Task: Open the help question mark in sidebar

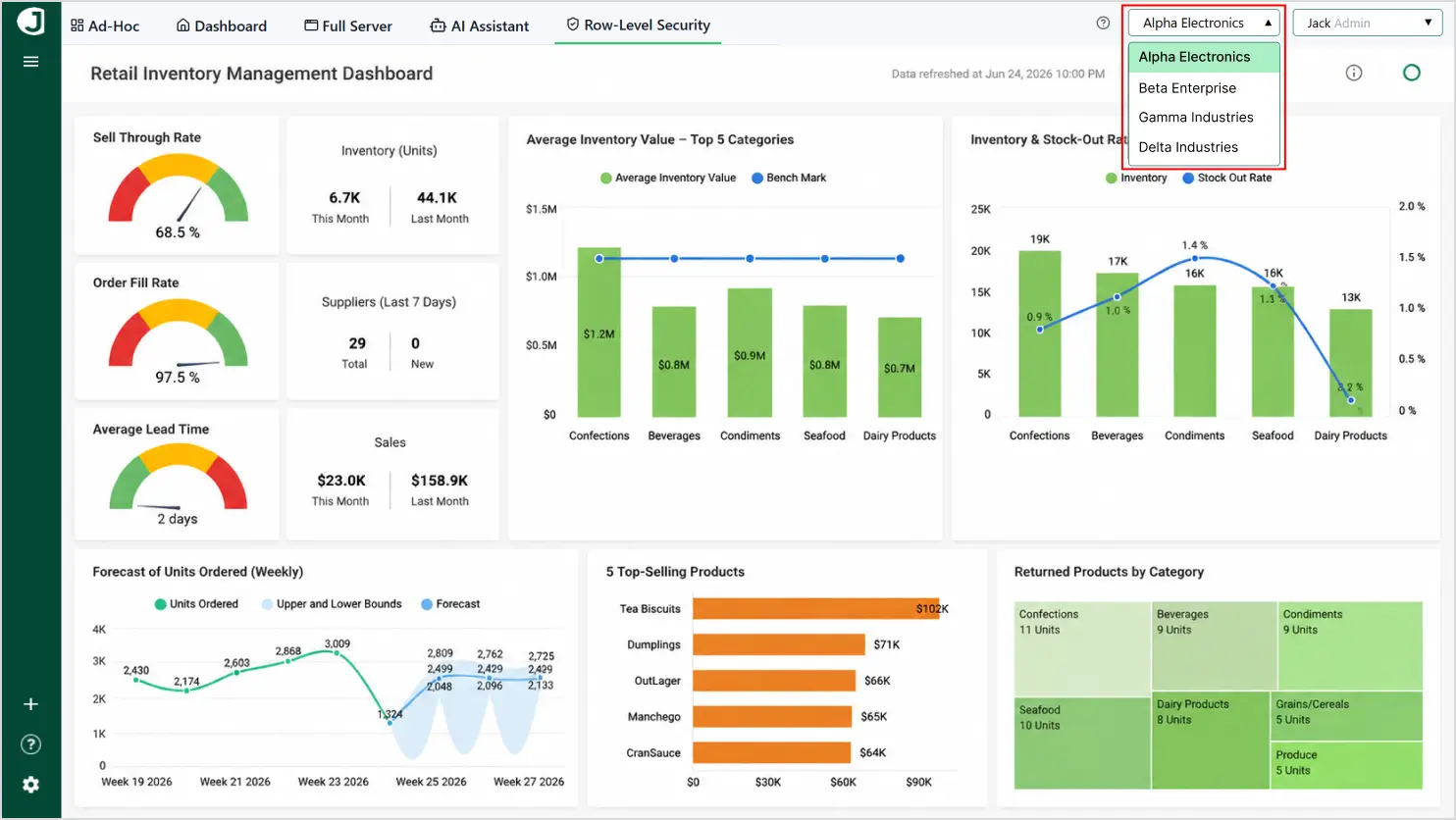Action: [31, 744]
